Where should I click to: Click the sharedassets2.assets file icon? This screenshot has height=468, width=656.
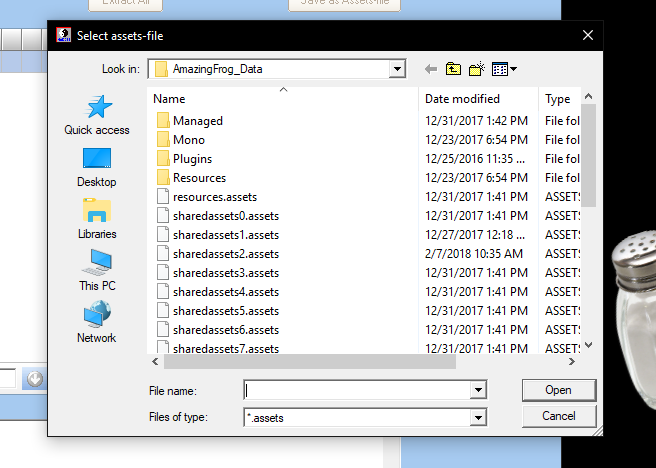click(x=163, y=253)
